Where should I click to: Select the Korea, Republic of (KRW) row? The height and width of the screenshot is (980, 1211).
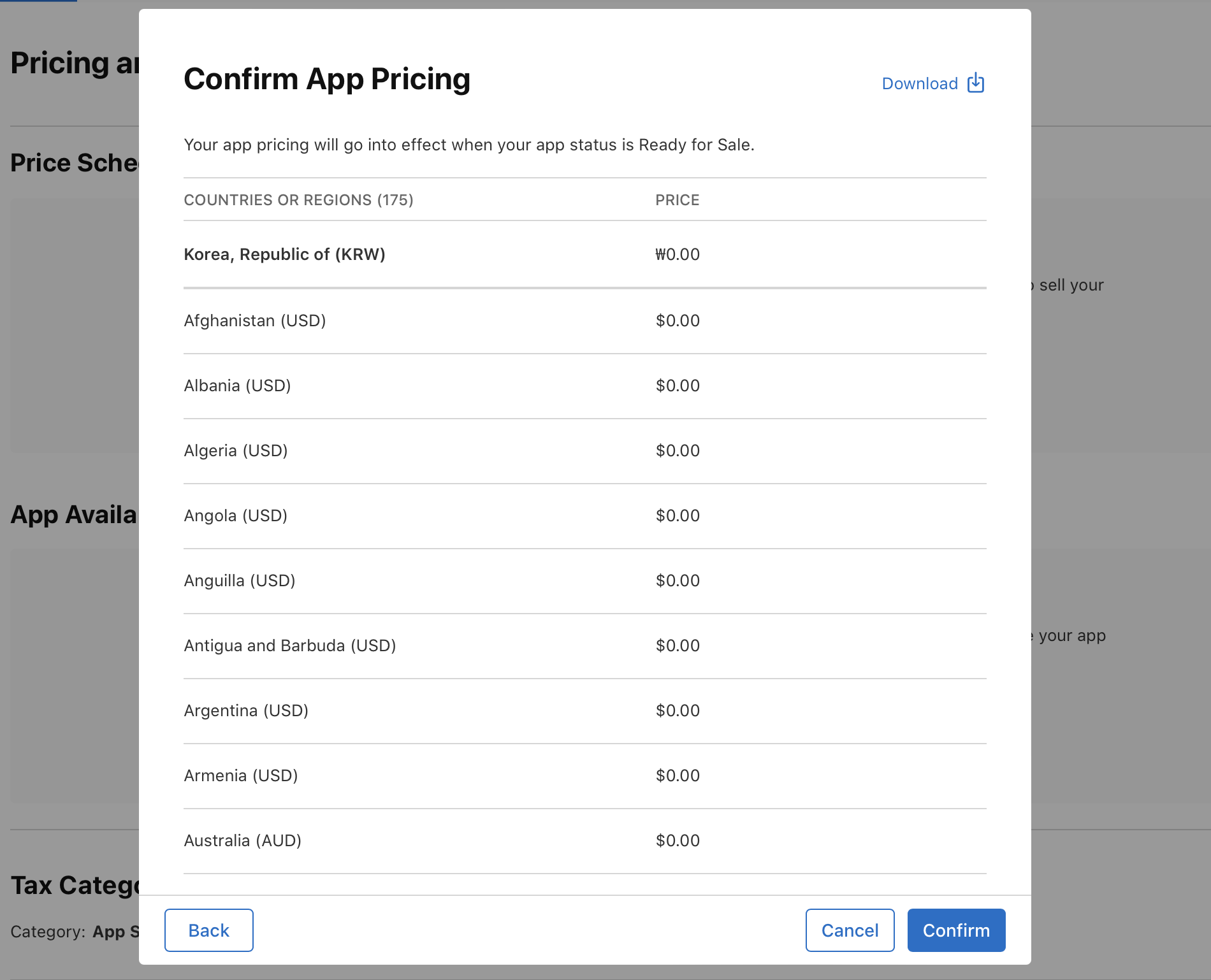[284, 254]
